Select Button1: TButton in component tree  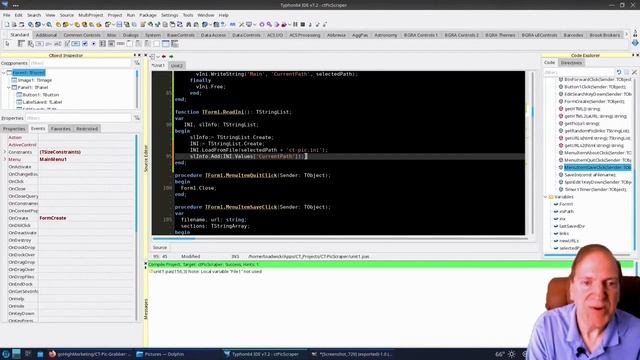[x=40, y=95]
